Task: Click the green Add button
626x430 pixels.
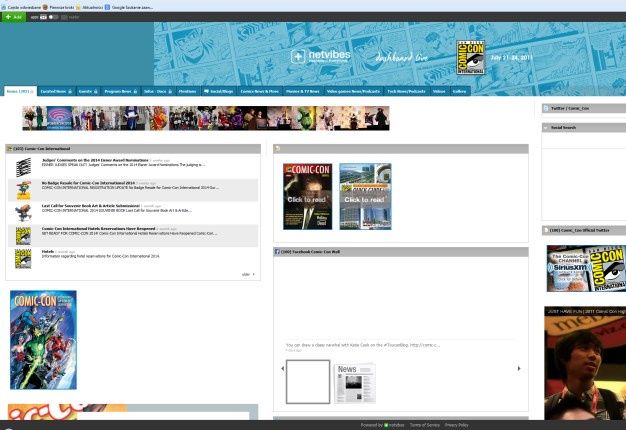Action: coord(14,17)
